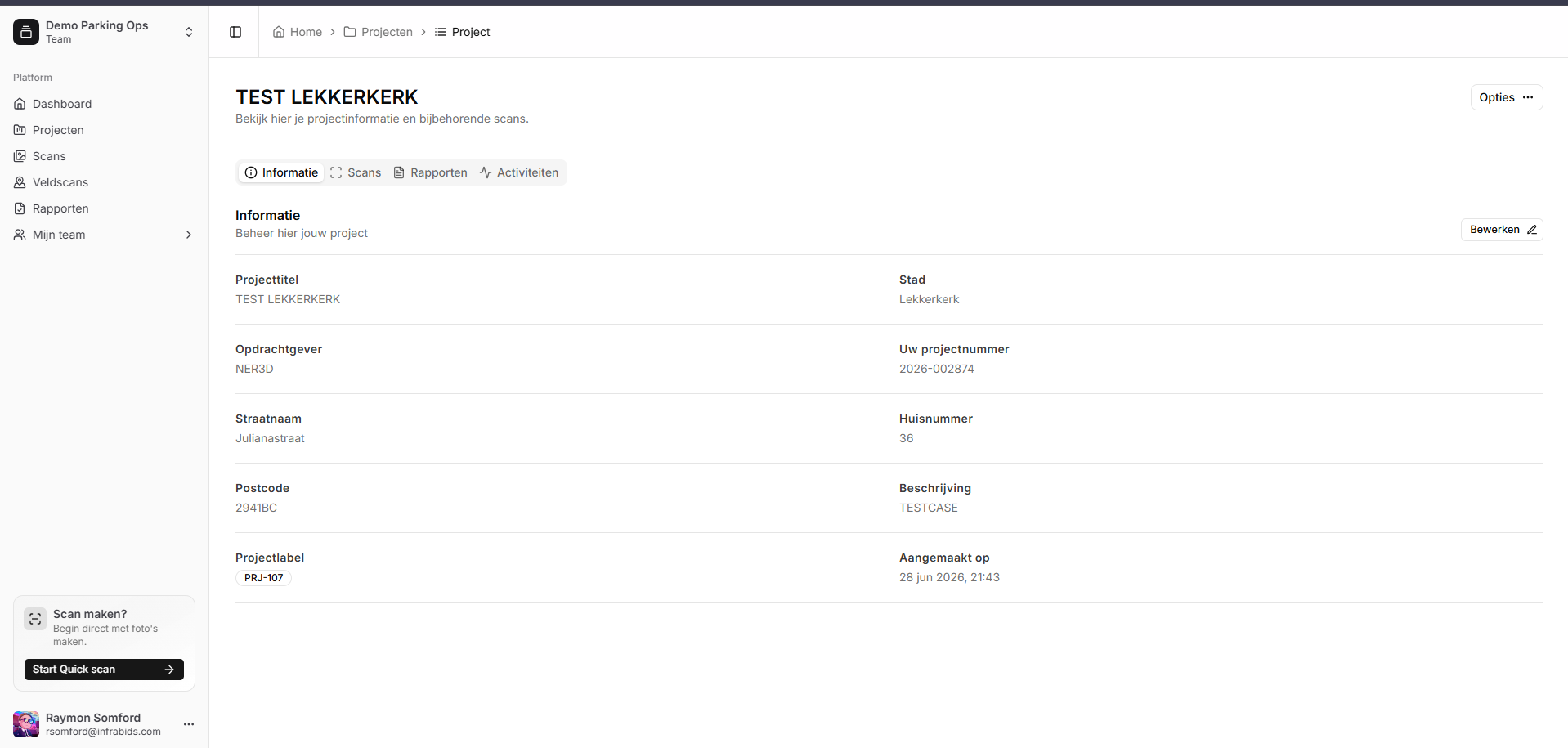This screenshot has width=1568, height=748.
Task: Open the team switcher chevrons
Action: pos(189,32)
